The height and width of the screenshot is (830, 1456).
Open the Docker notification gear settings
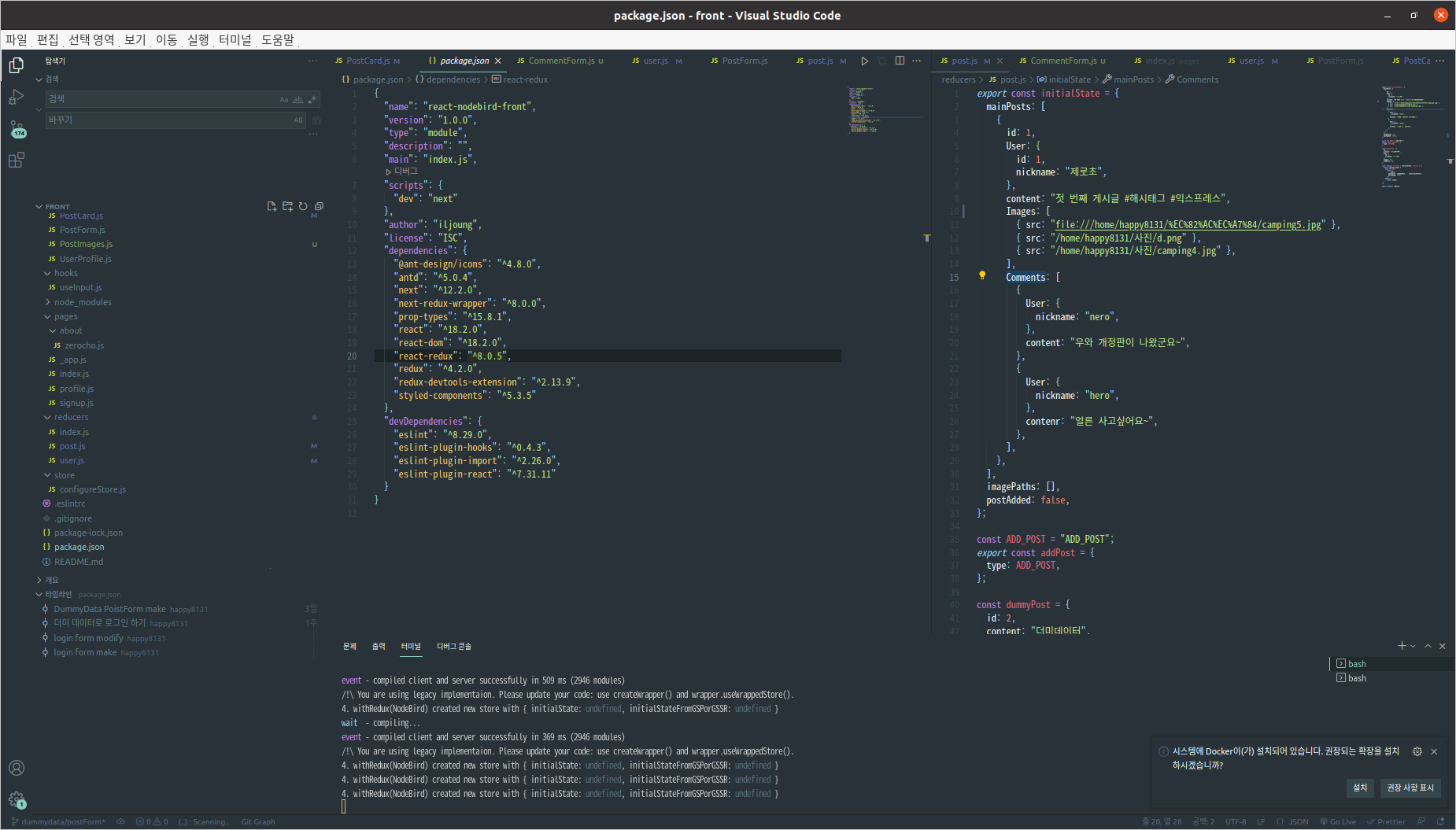[1417, 751]
